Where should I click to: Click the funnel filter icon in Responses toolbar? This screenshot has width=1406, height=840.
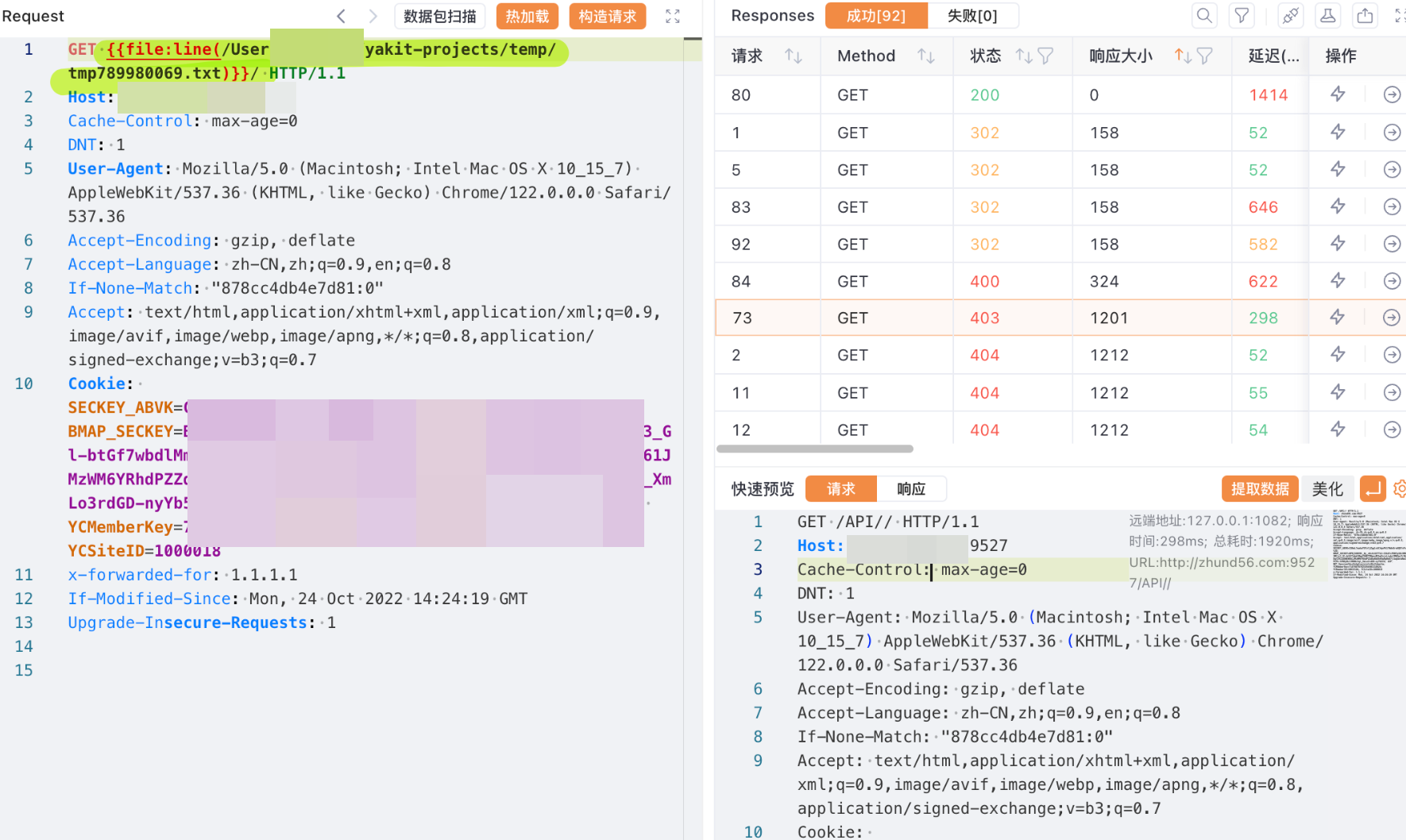[x=1242, y=16]
